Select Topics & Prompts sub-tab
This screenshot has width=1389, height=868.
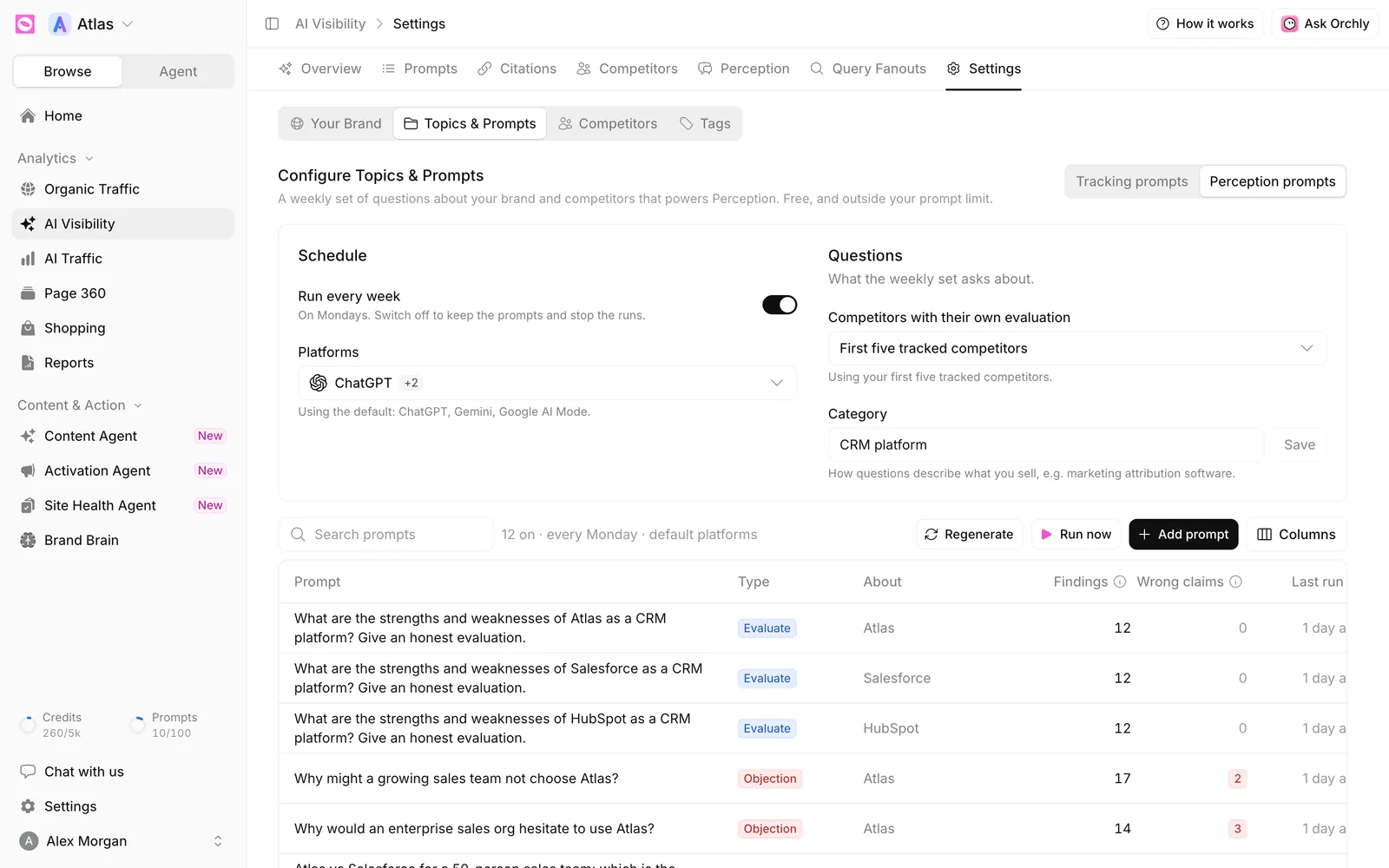point(470,123)
